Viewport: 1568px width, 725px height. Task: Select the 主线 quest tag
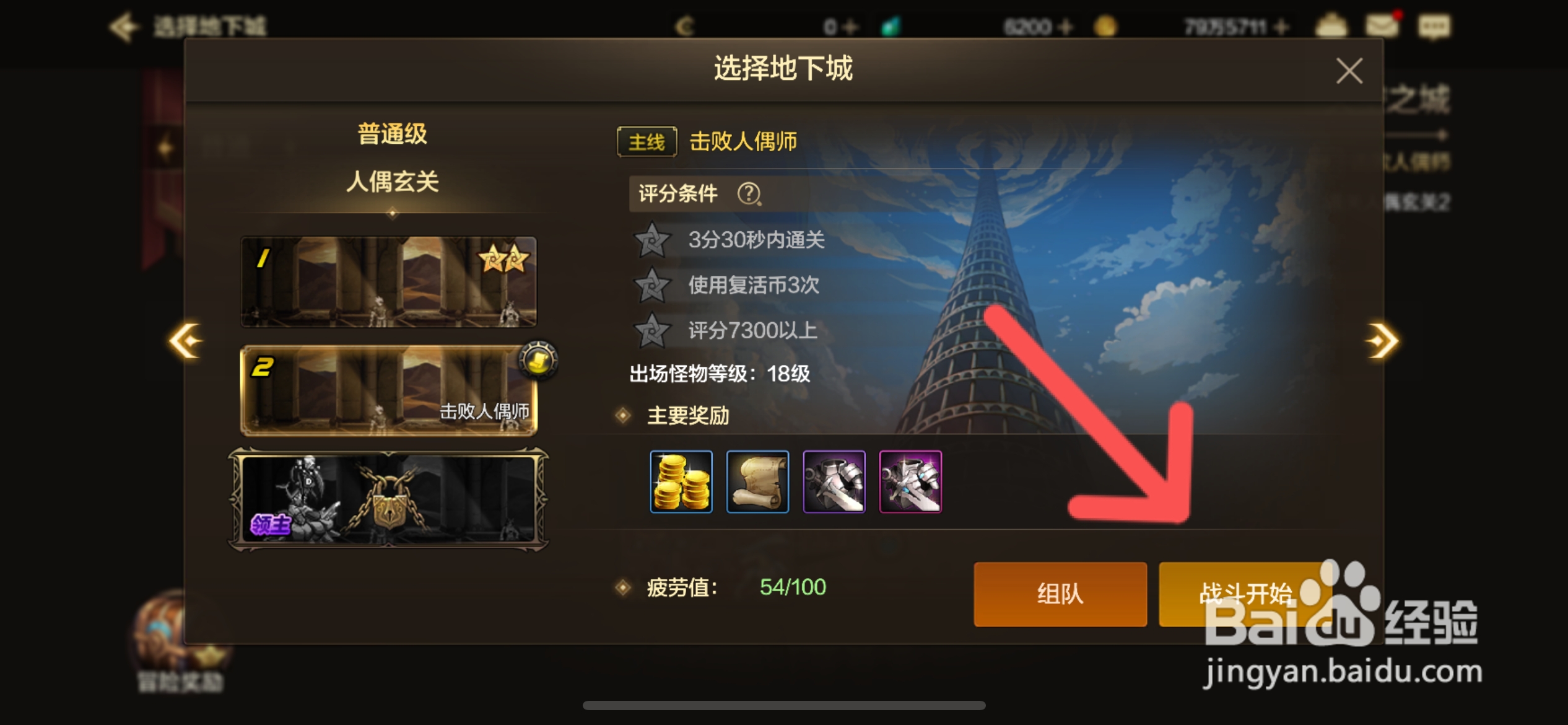(647, 142)
